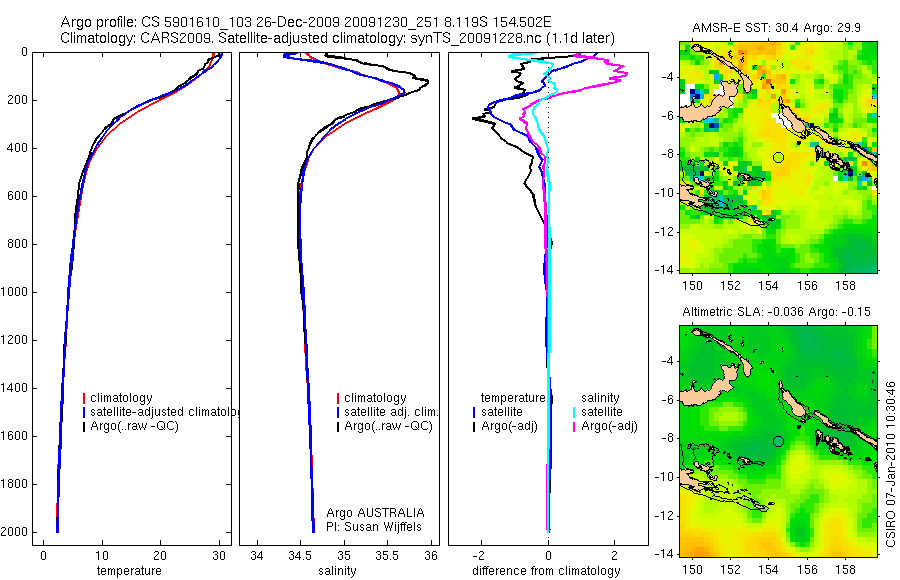Click the -2 tick on difference axis
The image size is (900, 580).
(480, 556)
